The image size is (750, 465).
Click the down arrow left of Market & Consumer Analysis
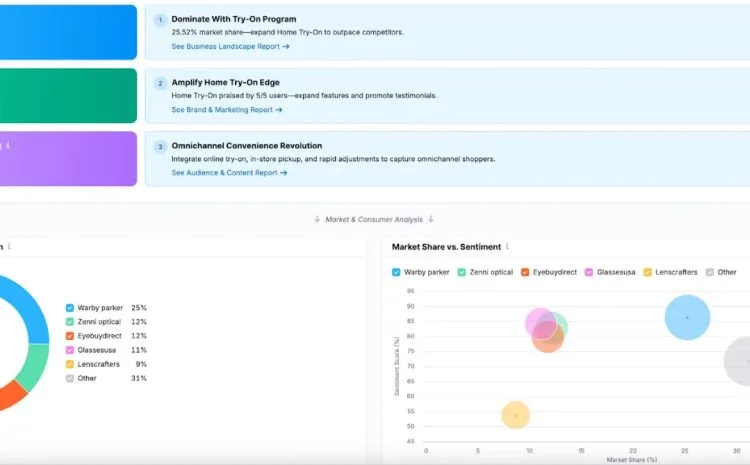(317, 219)
